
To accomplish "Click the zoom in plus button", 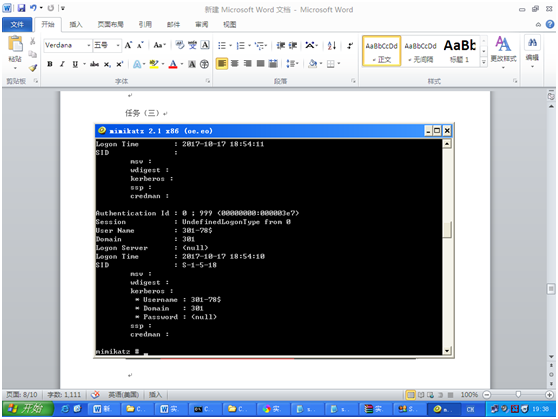I will tap(549, 394).
